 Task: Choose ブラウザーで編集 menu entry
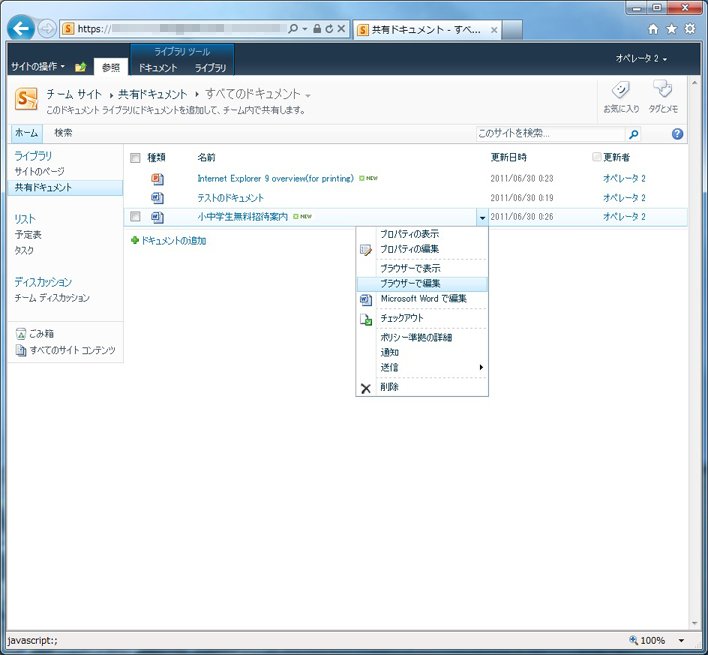422,283
